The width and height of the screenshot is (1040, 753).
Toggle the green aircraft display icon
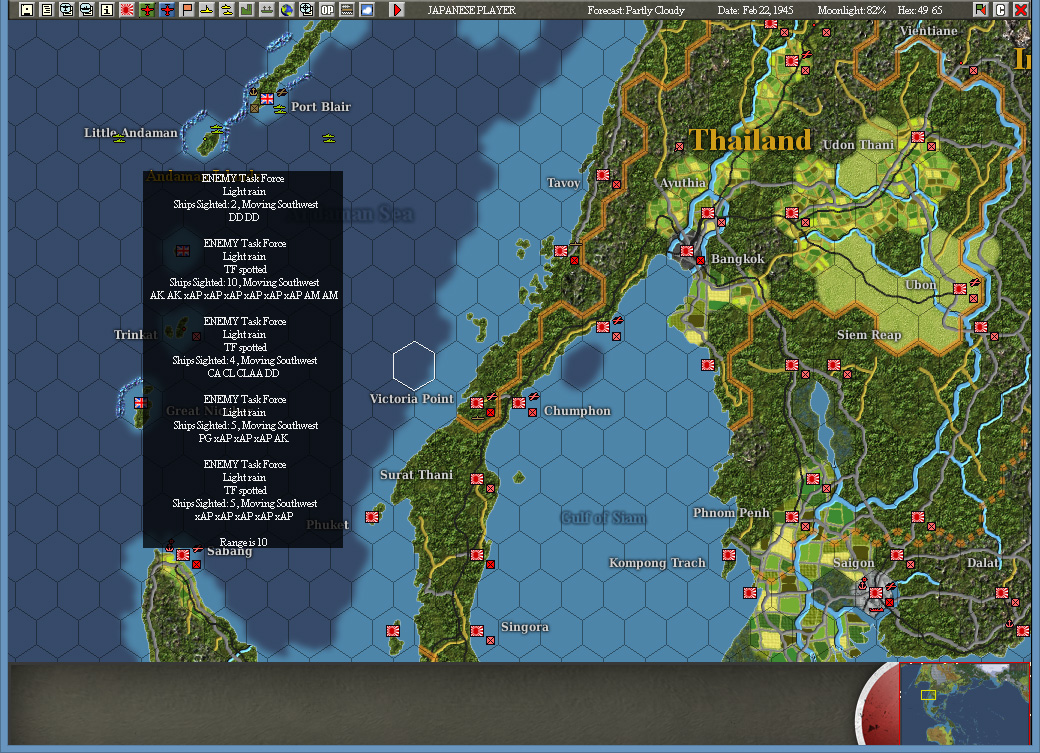[148, 10]
